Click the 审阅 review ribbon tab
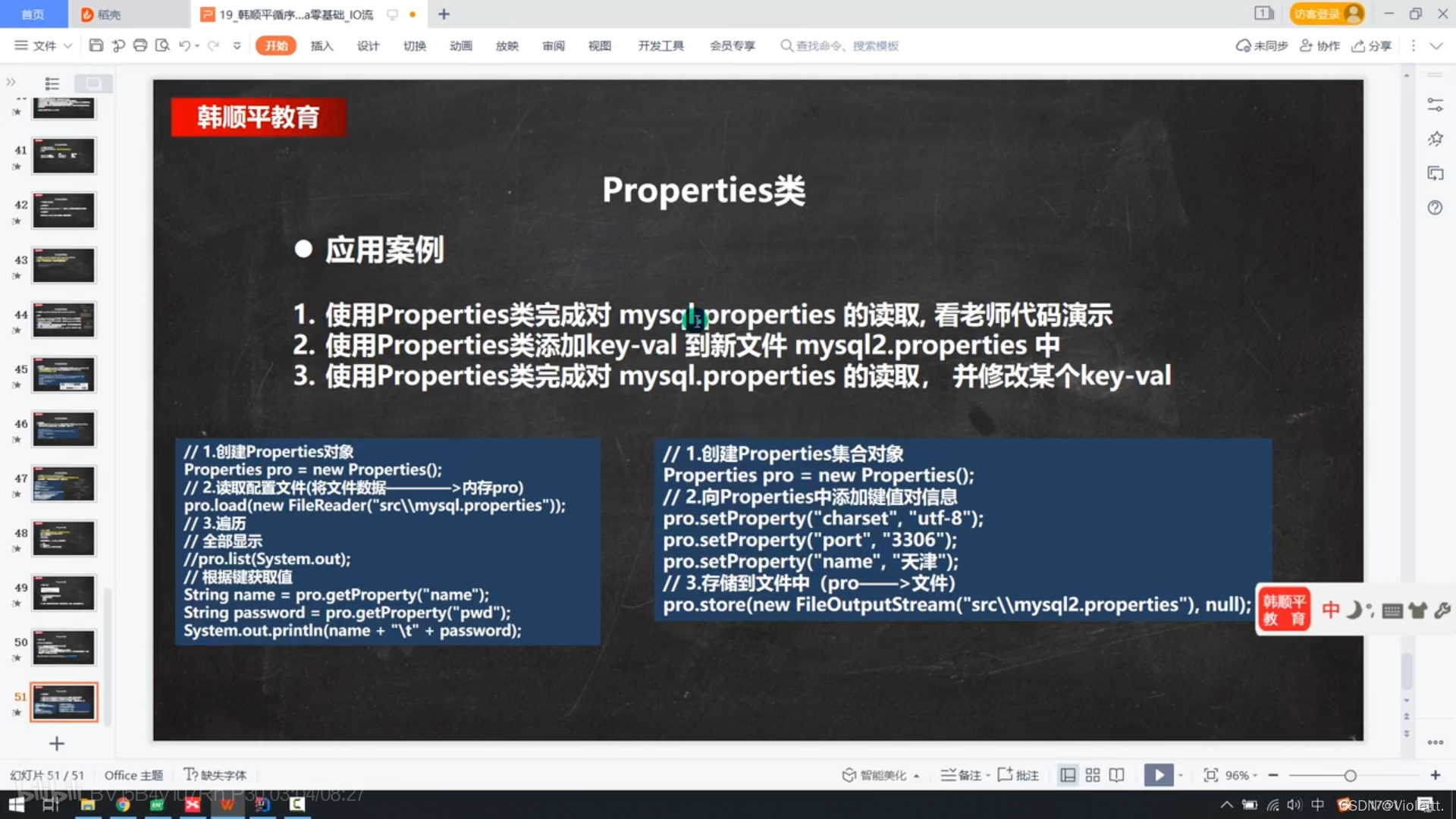1456x819 pixels. pyautogui.click(x=553, y=45)
